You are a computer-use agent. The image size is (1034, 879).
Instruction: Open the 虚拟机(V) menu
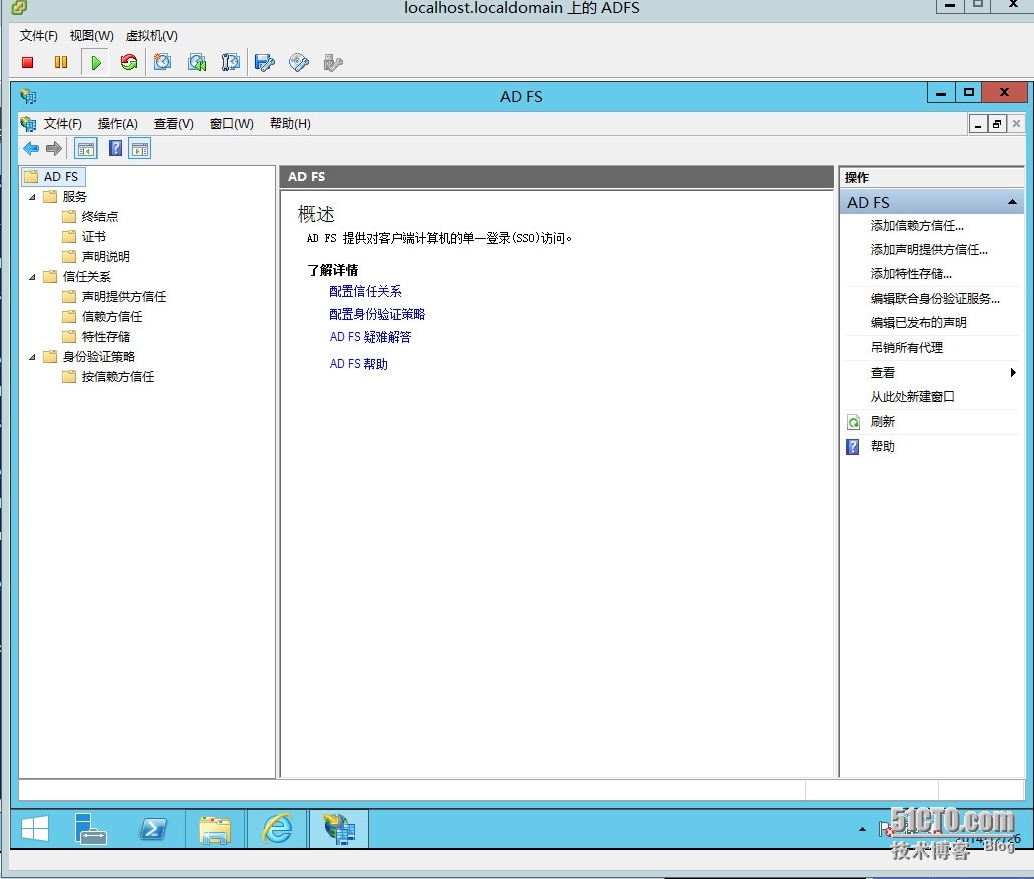tap(152, 36)
